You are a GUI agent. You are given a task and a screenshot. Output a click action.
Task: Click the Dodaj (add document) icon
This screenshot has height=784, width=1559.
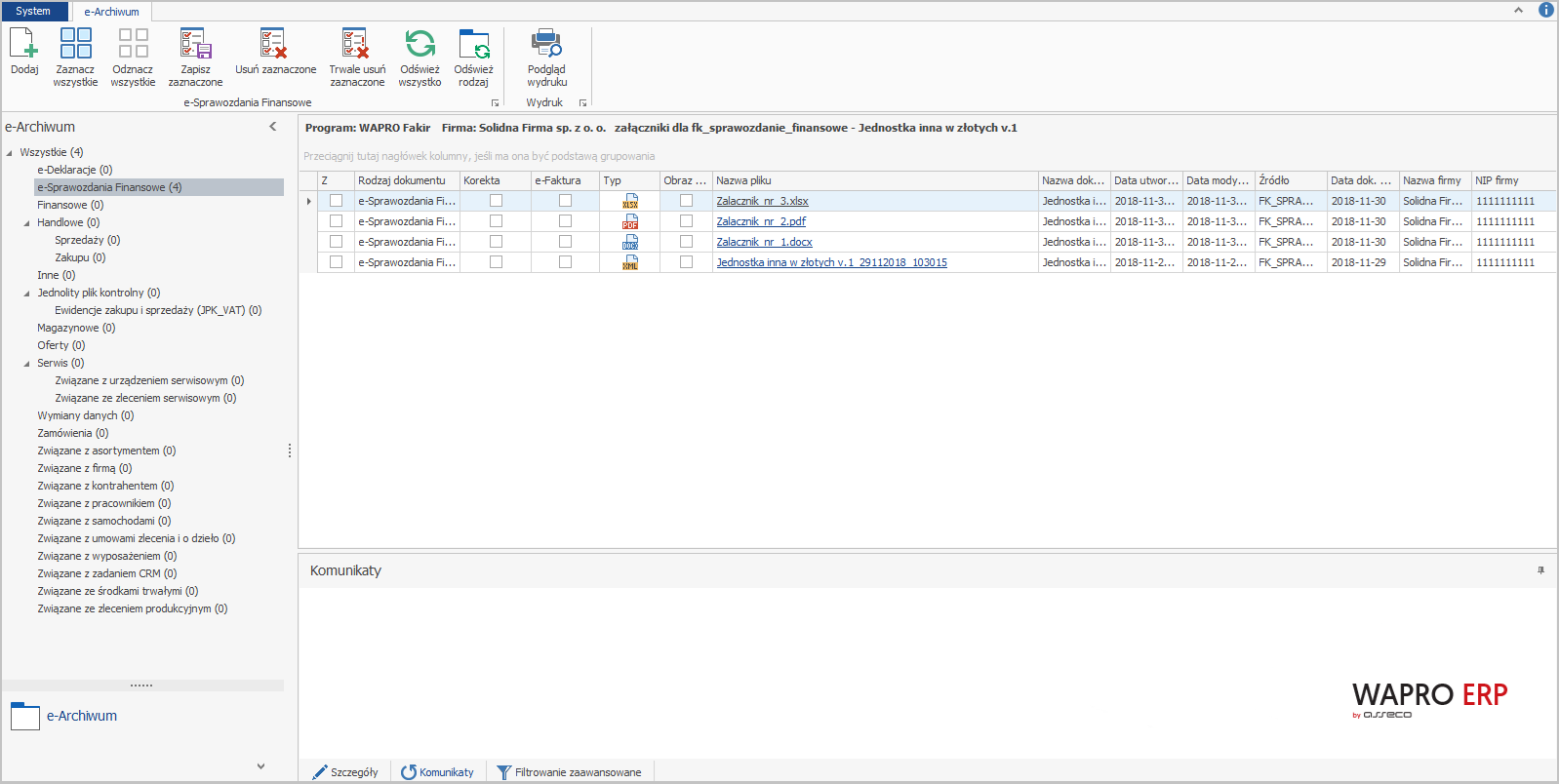(x=24, y=45)
